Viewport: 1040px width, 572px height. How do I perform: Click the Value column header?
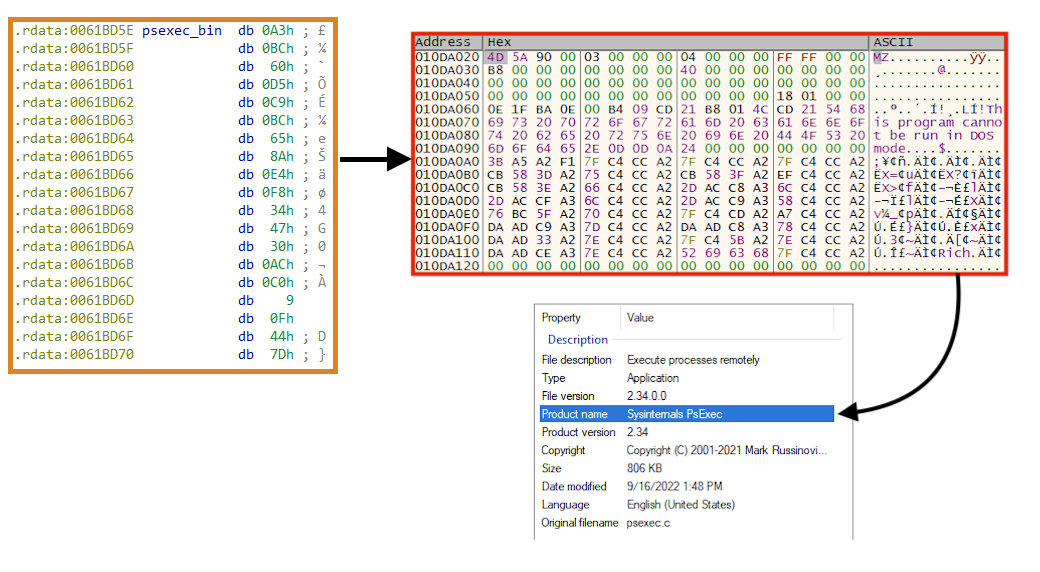pyautogui.click(x=640, y=318)
